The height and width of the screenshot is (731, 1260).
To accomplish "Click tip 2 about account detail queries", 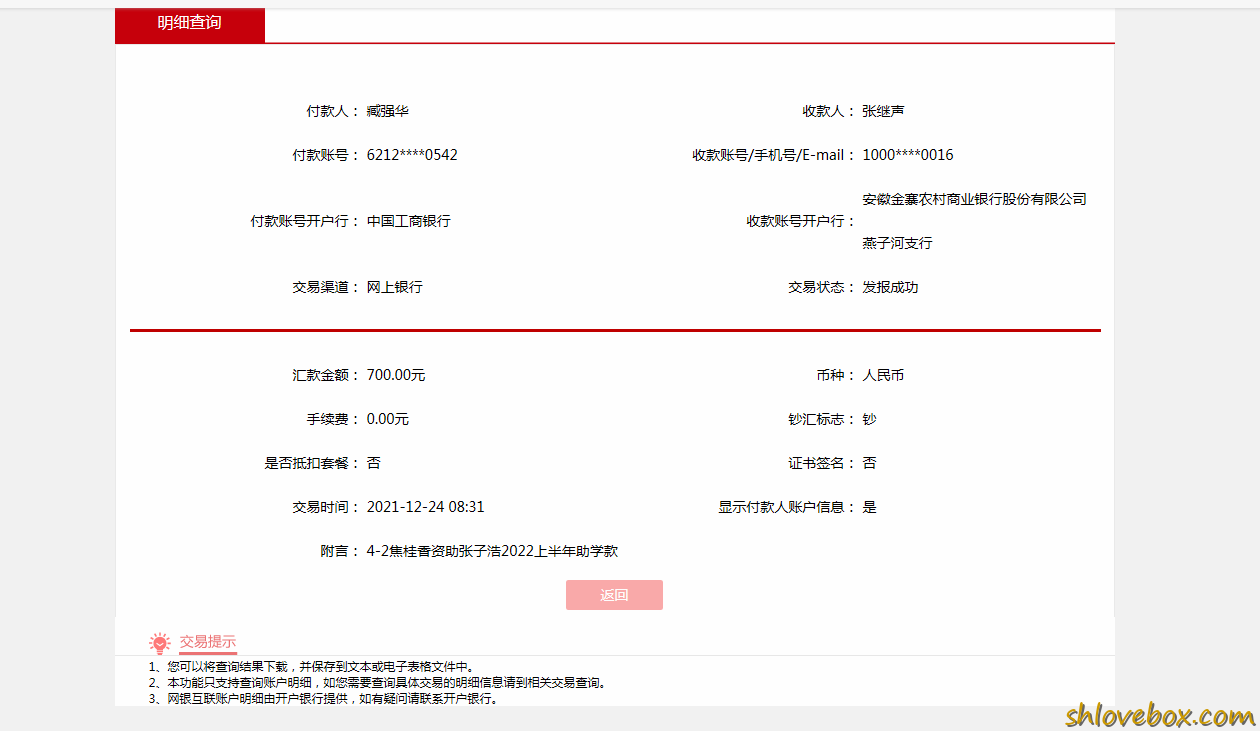I will click(378, 683).
